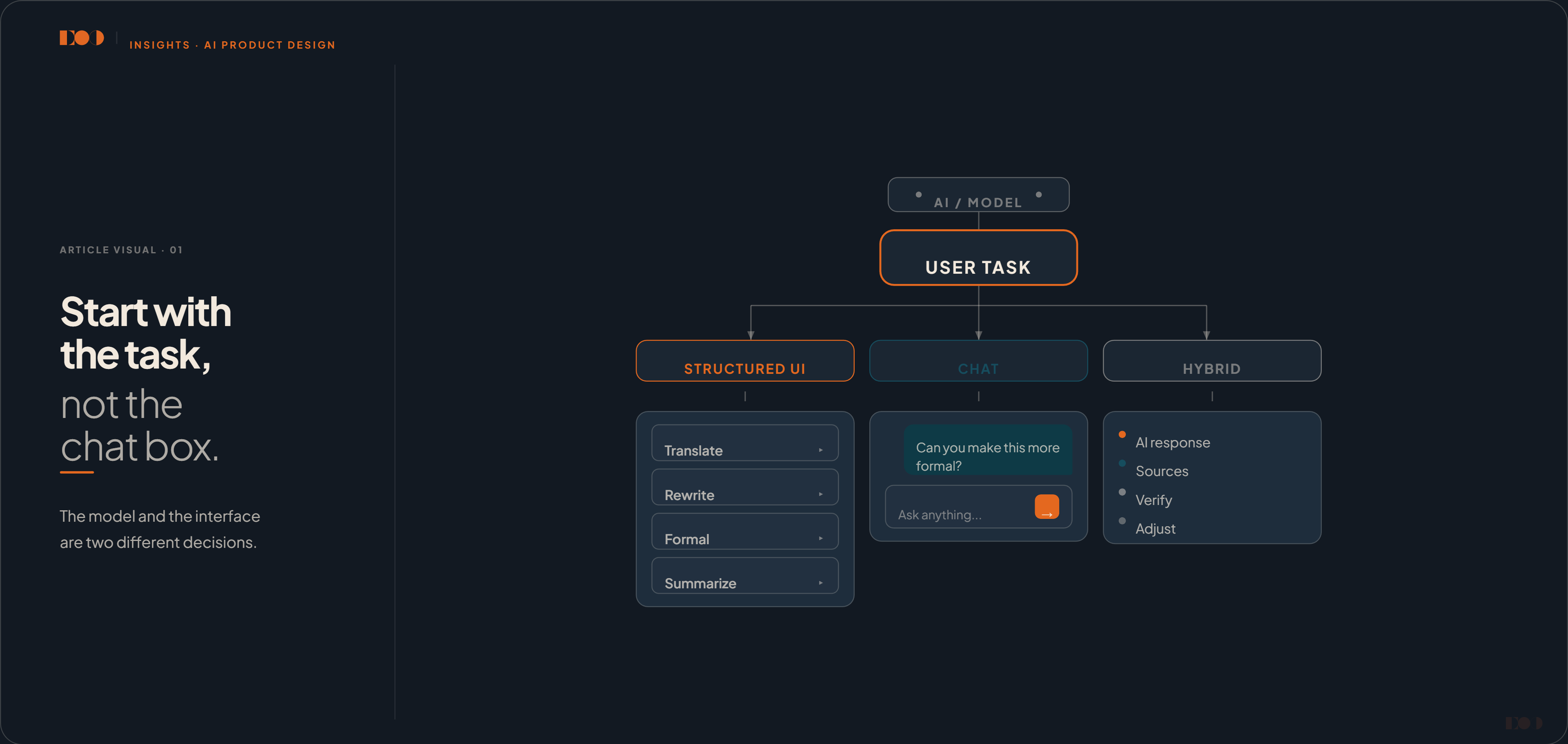Click the HYBRID box
1568x744 pixels.
coord(1212,360)
